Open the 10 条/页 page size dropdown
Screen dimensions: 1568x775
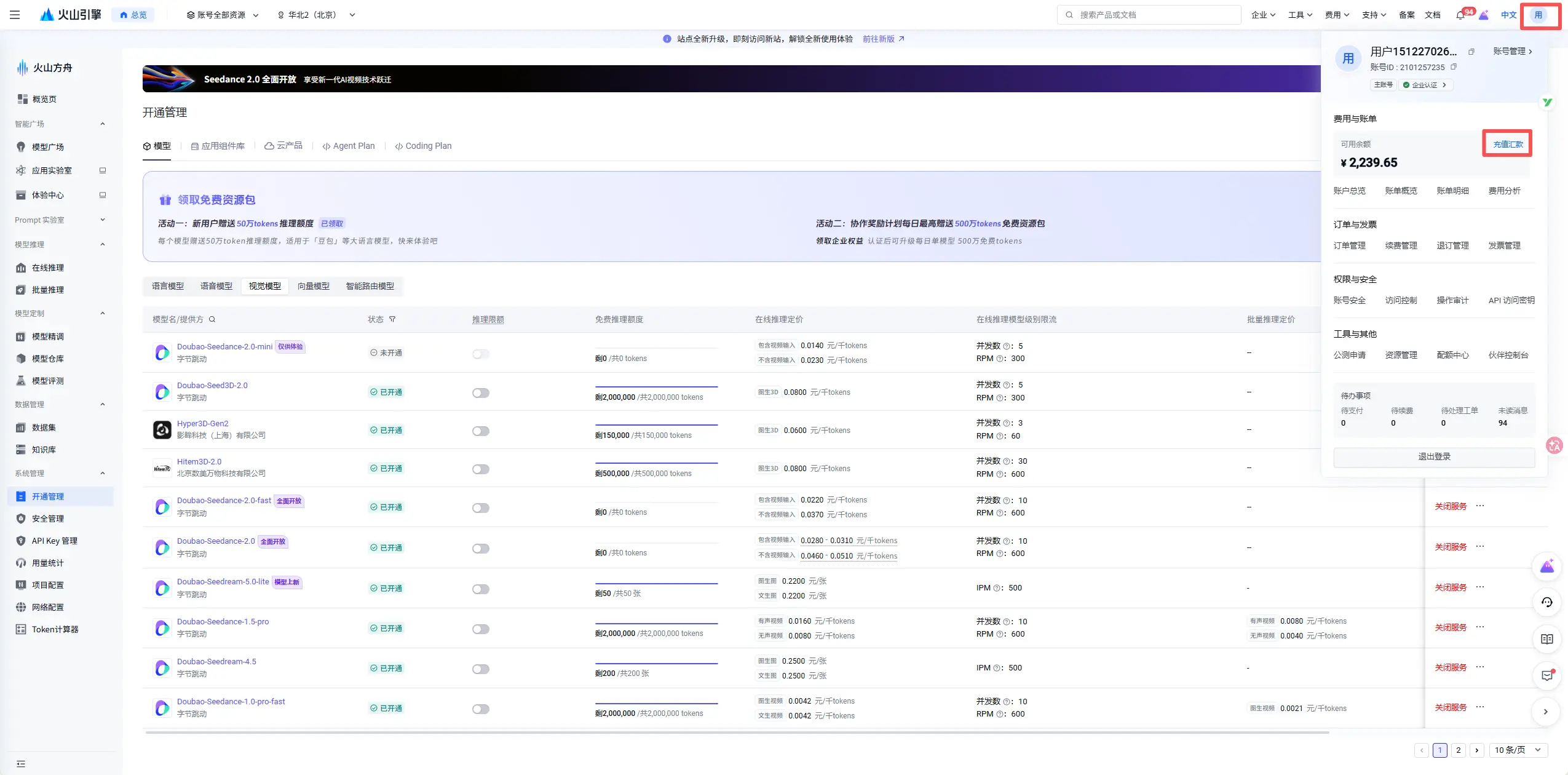1518,750
